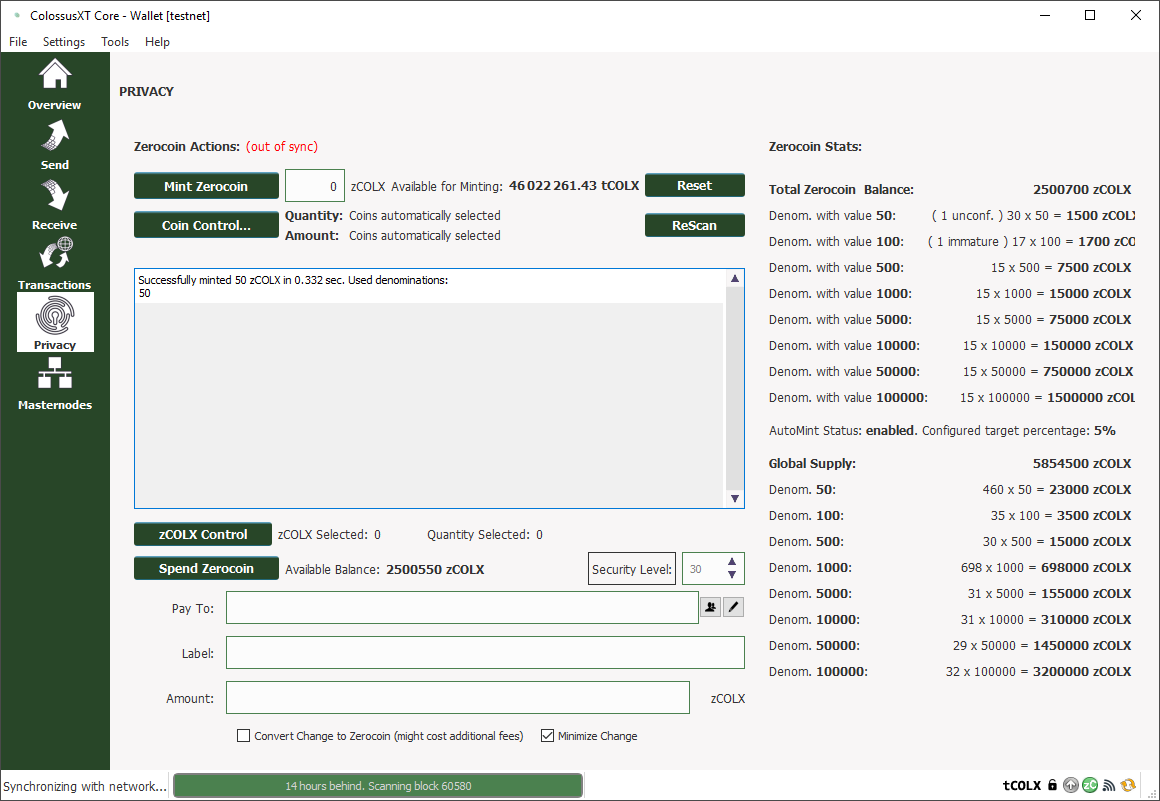Click the Mint Zerocoin button

[x=206, y=186]
